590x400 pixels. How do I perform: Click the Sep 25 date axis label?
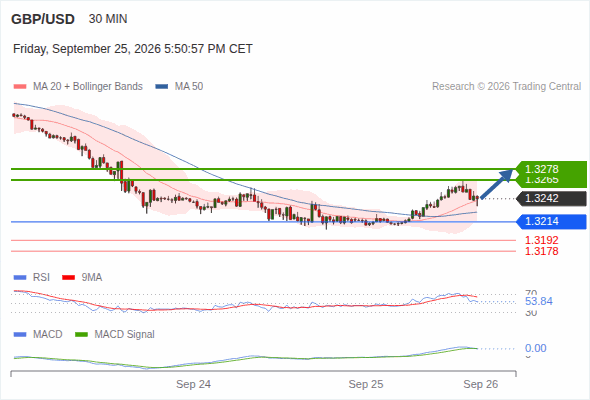[366, 384]
